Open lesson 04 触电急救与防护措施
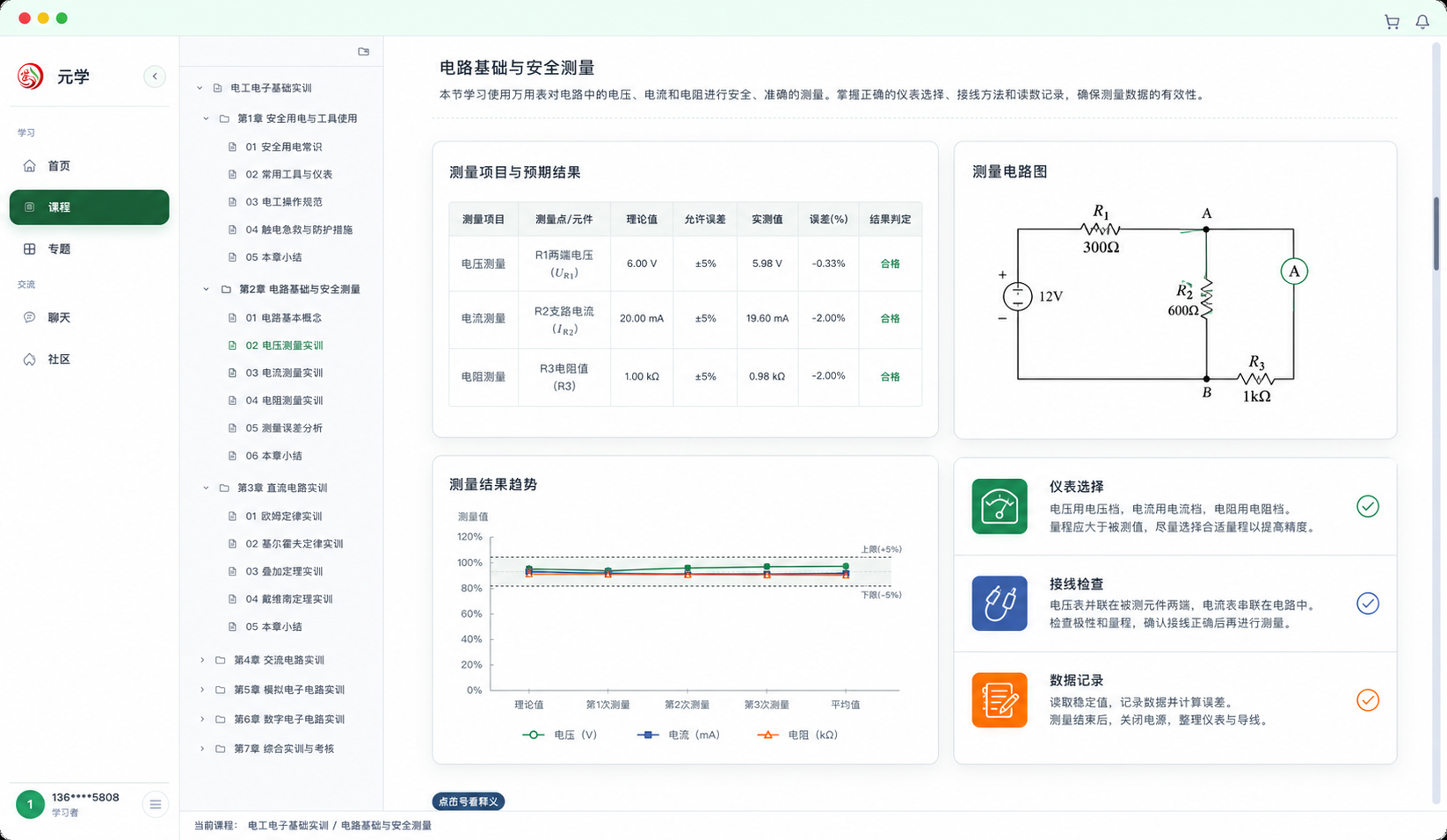This screenshot has width=1447, height=840. 299,229
